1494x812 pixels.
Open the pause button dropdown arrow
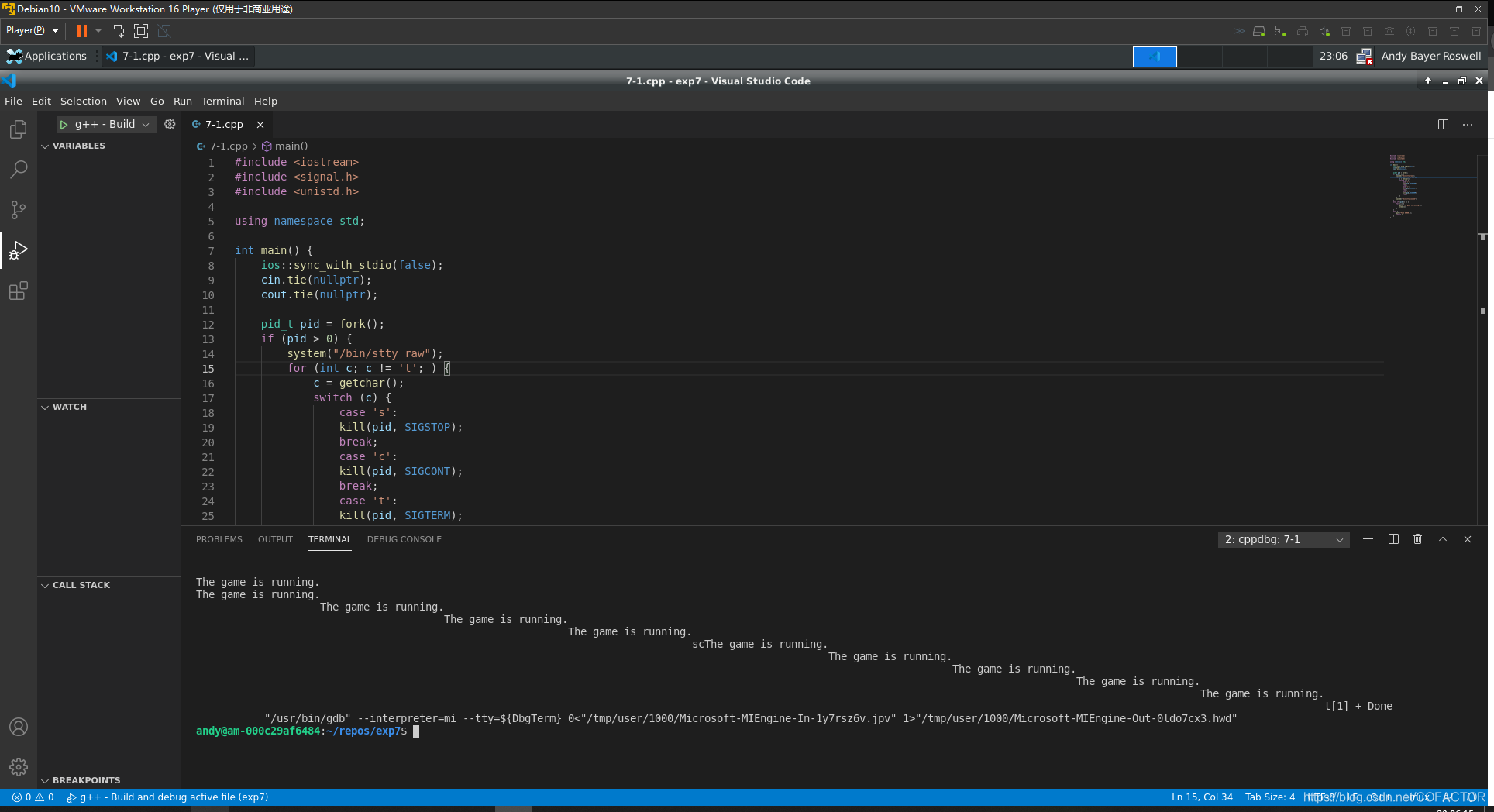tap(98, 31)
